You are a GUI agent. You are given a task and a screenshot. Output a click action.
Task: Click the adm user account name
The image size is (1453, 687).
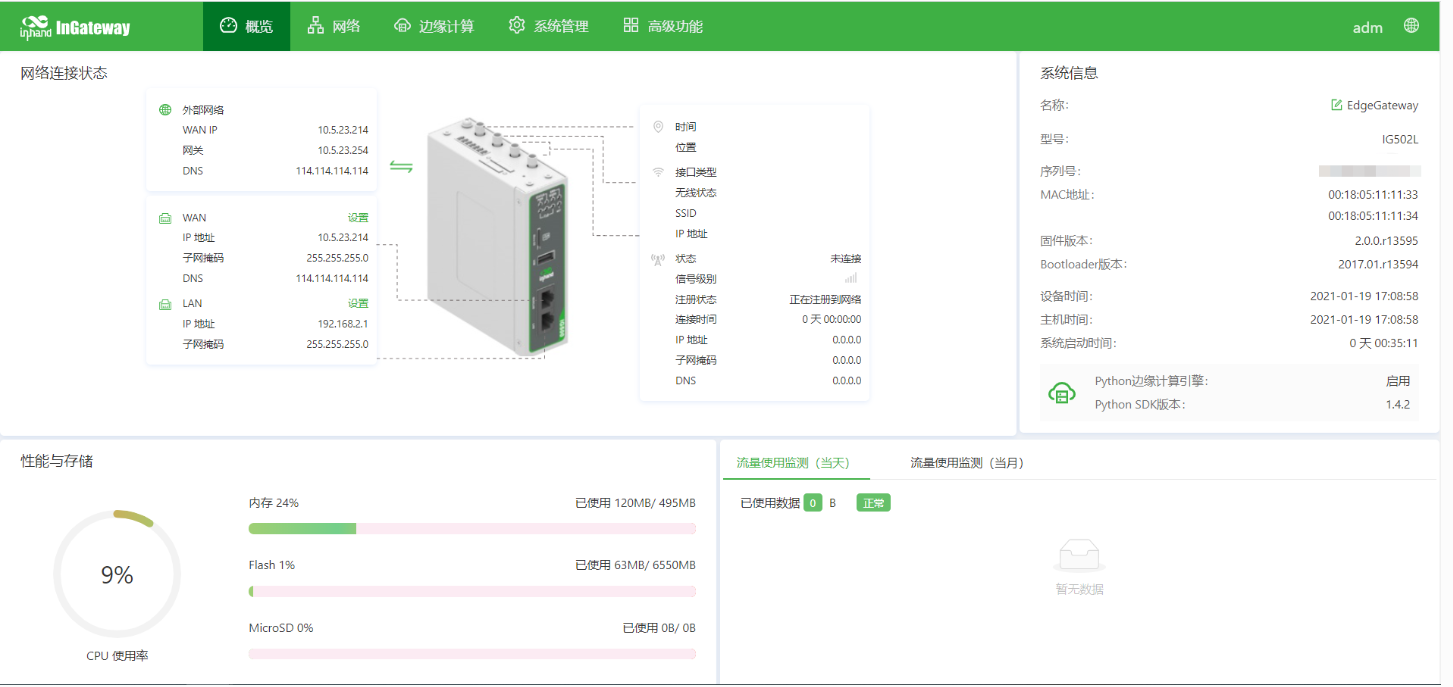point(1367,27)
